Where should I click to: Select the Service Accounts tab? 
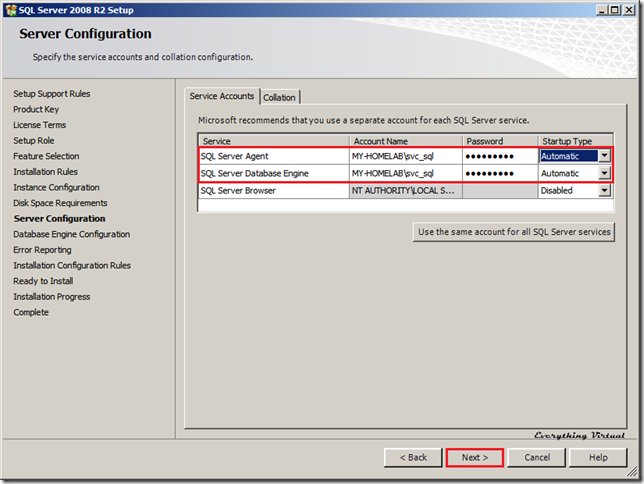point(222,96)
